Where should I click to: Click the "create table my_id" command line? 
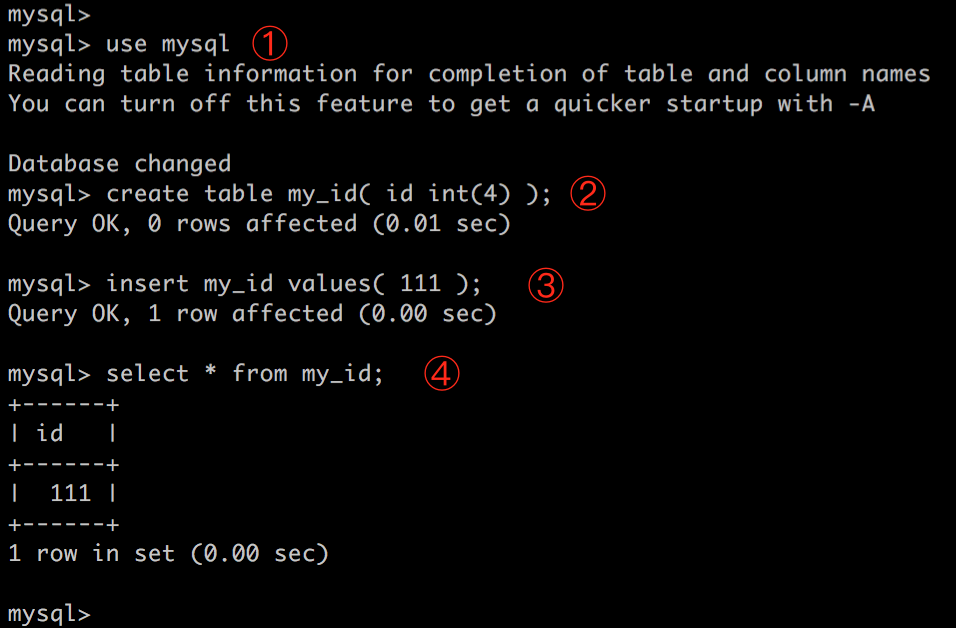coord(328,194)
